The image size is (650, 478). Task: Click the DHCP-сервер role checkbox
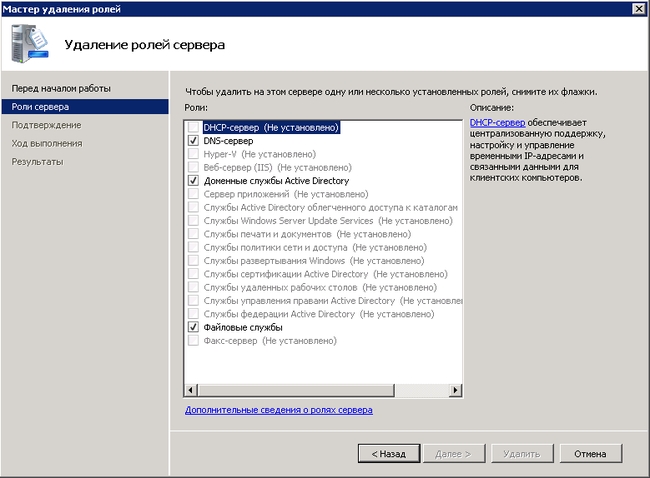(x=193, y=128)
